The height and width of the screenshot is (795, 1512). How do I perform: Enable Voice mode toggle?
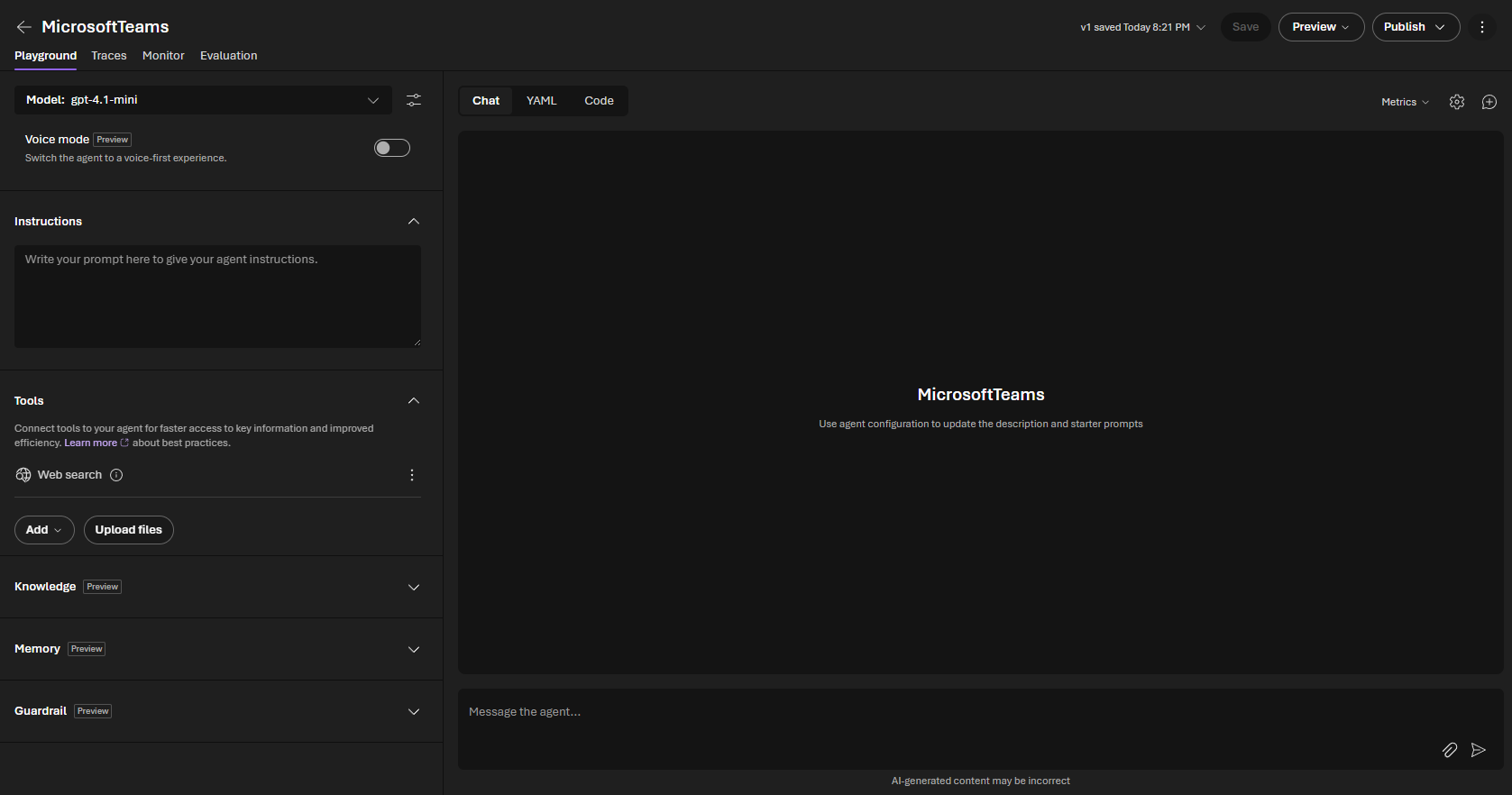[392, 148]
